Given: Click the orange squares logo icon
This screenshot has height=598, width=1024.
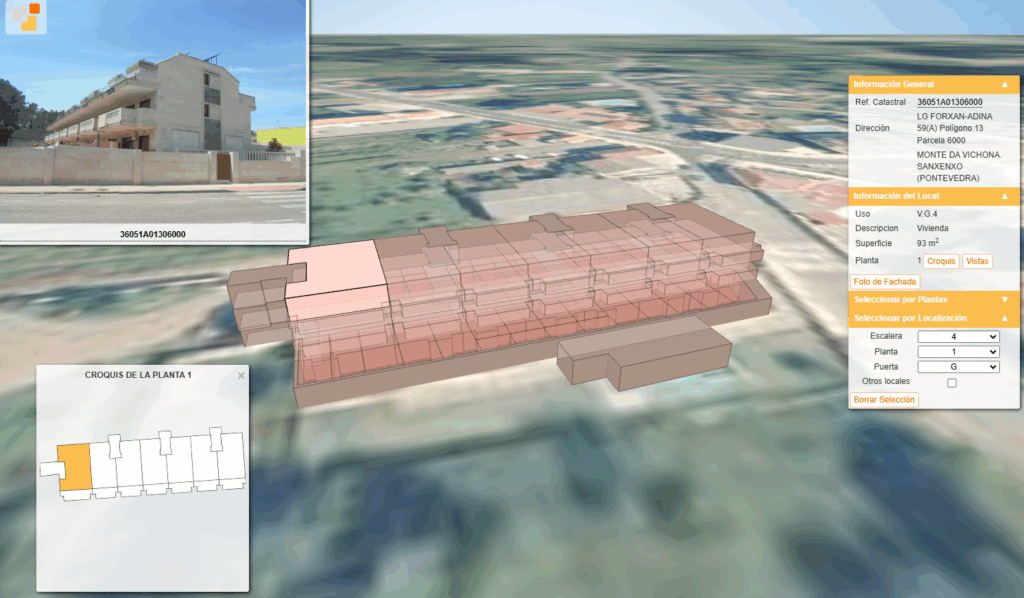Looking at the screenshot, I should [x=26, y=17].
